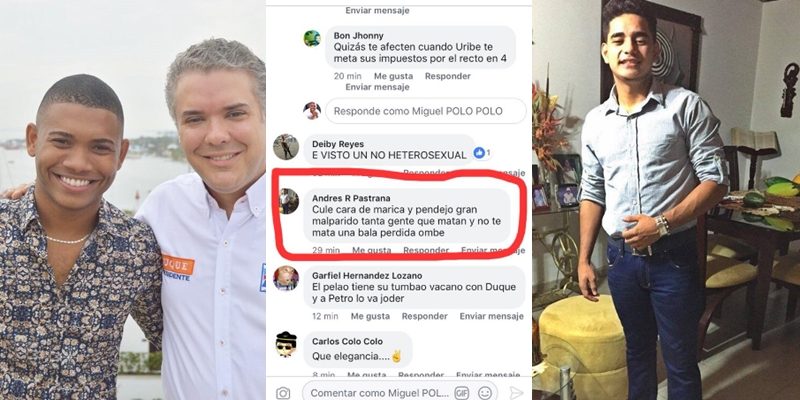Open Deiby Reyes profile picture

pyautogui.click(x=286, y=147)
